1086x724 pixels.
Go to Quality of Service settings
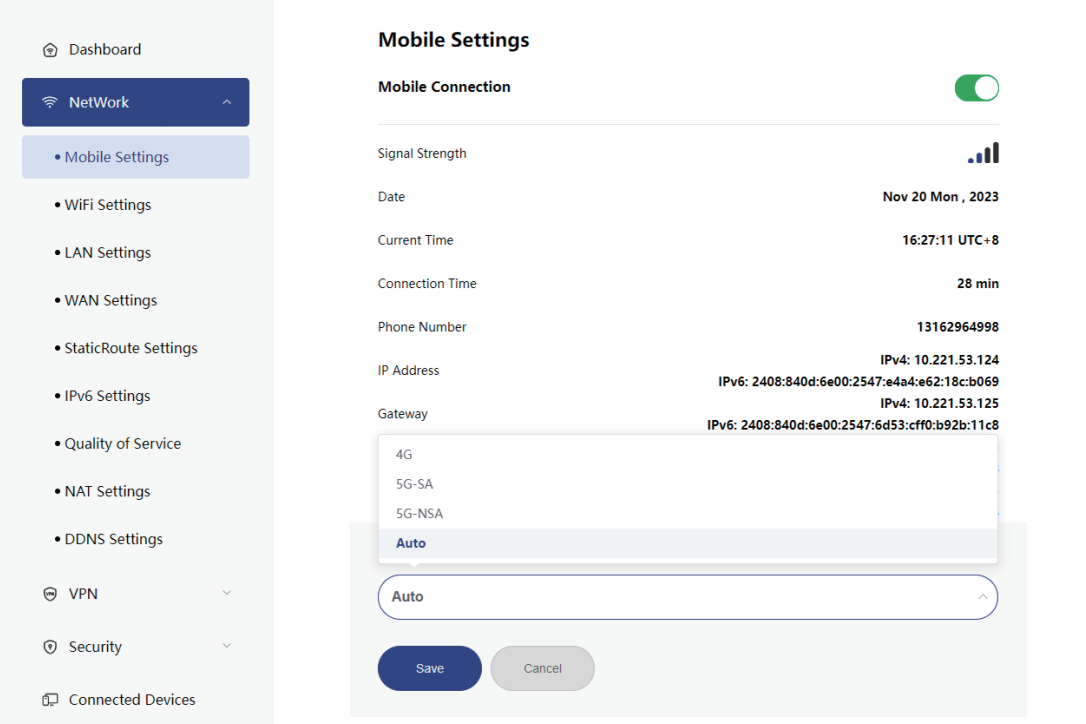coord(122,444)
